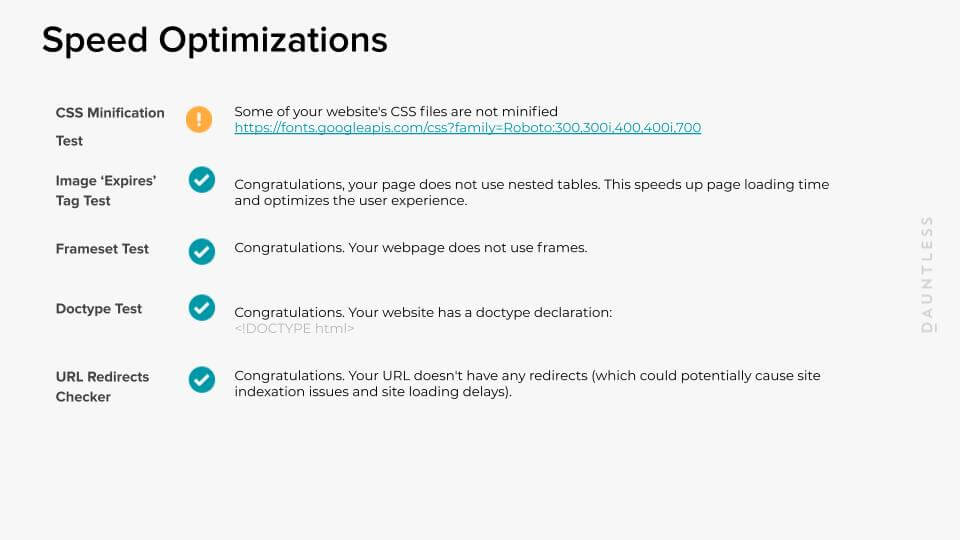Click the Speed Optimizations slide title

pos(214,40)
